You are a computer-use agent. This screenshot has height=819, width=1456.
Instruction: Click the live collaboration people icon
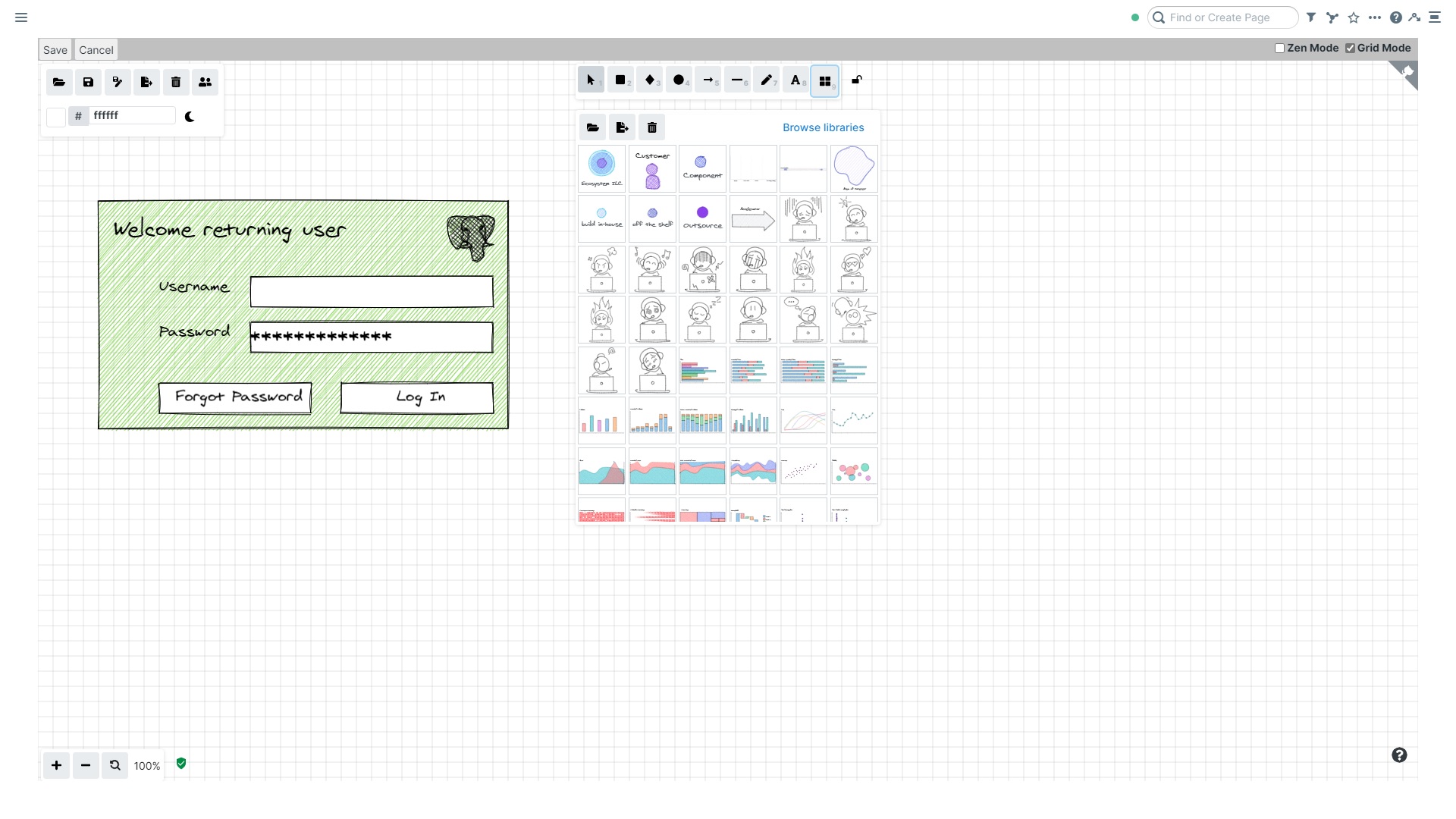click(x=205, y=83)
